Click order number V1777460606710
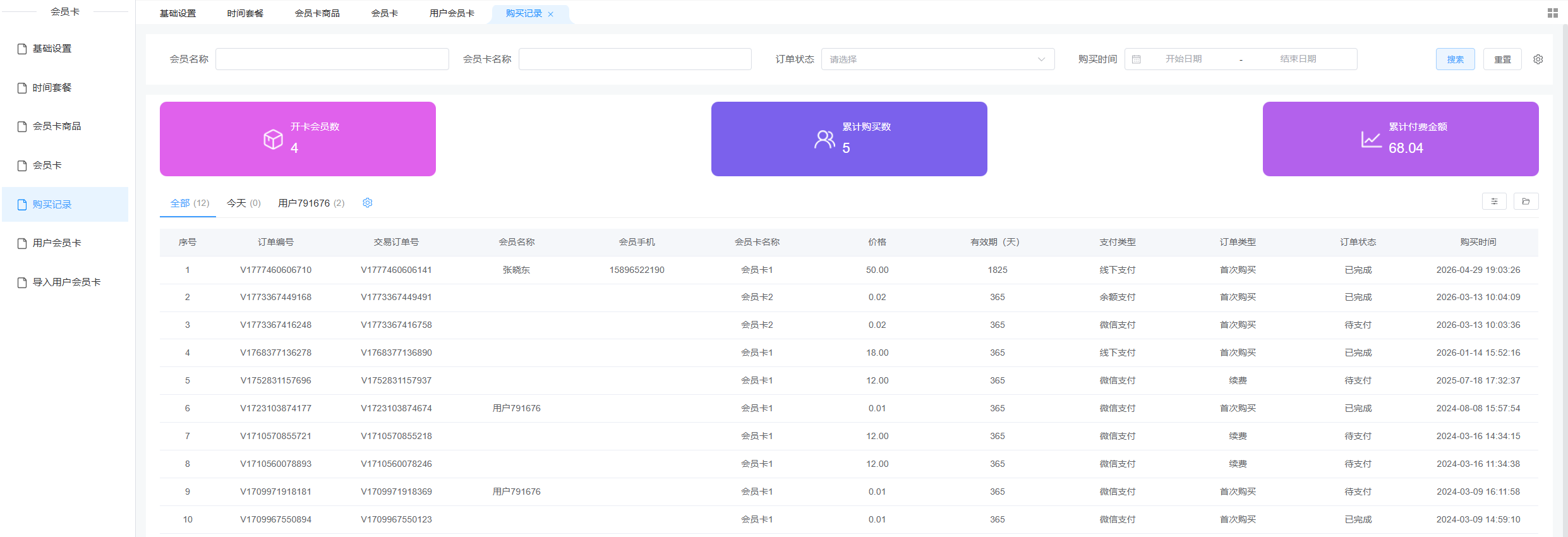This screenshot has height=537, width=1568. click(x=275, y=270)
